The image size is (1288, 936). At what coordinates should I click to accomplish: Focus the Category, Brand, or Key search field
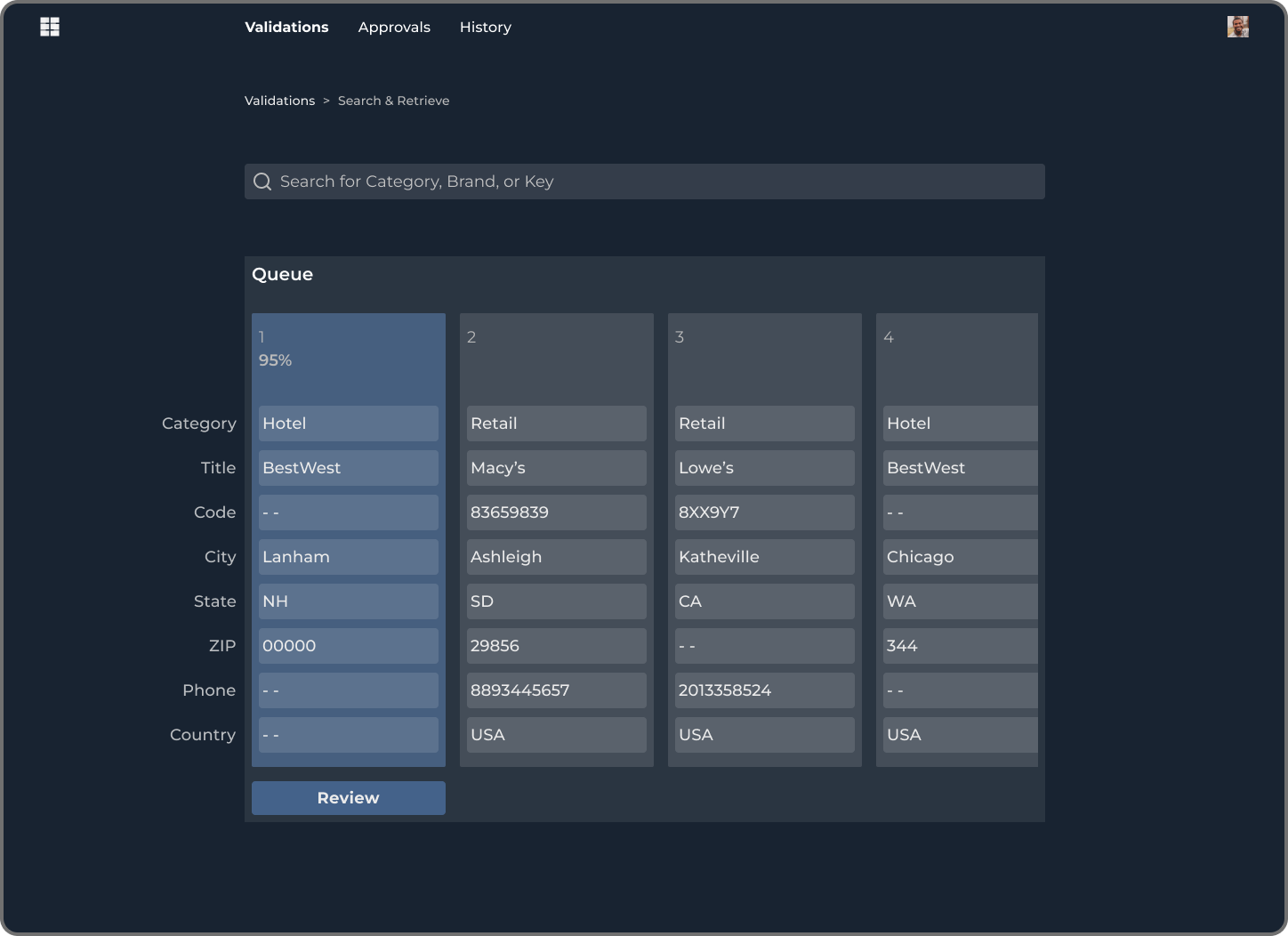pyautogui.click(x=658, y=182)
